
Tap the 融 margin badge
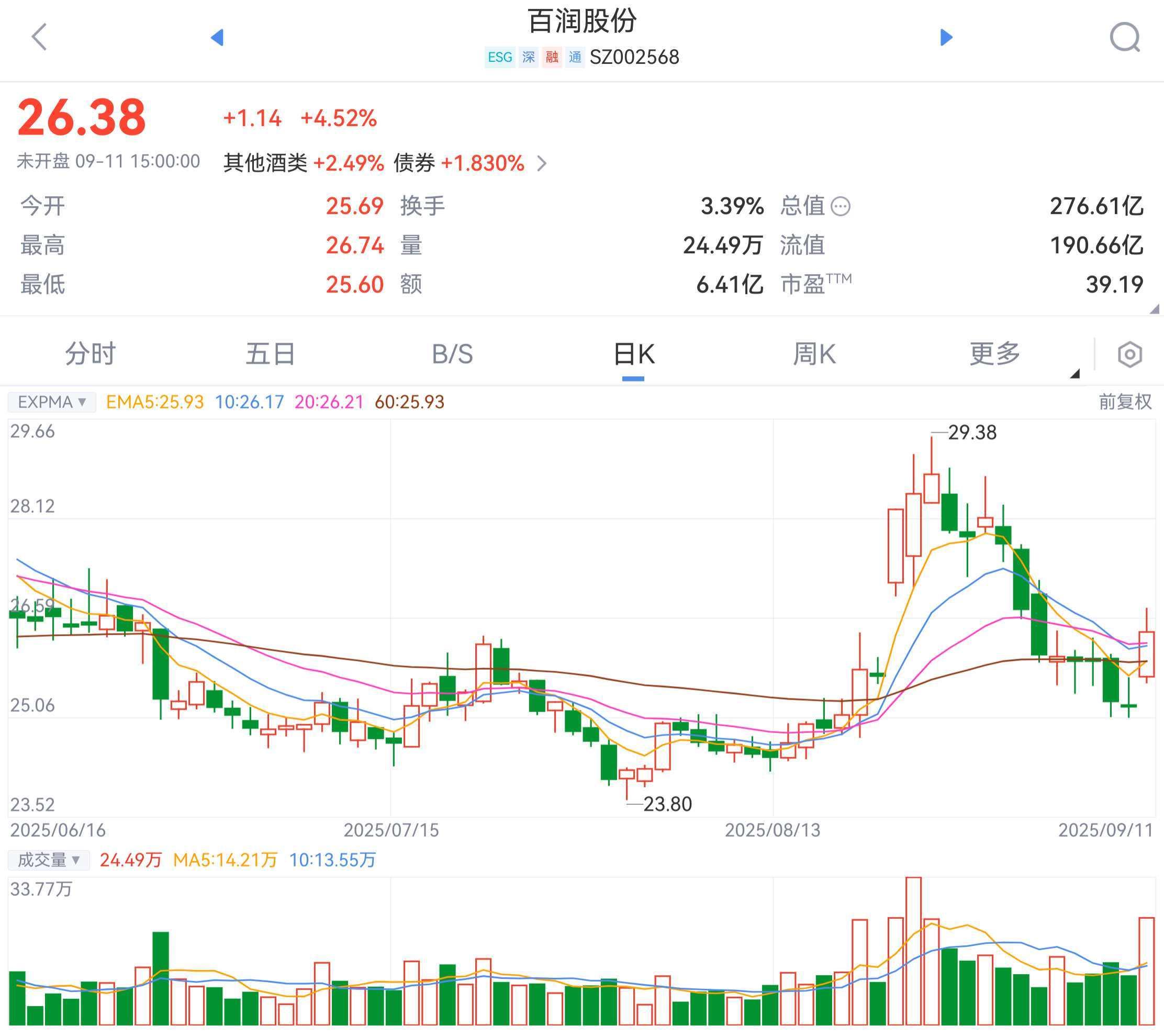(552, 57)
